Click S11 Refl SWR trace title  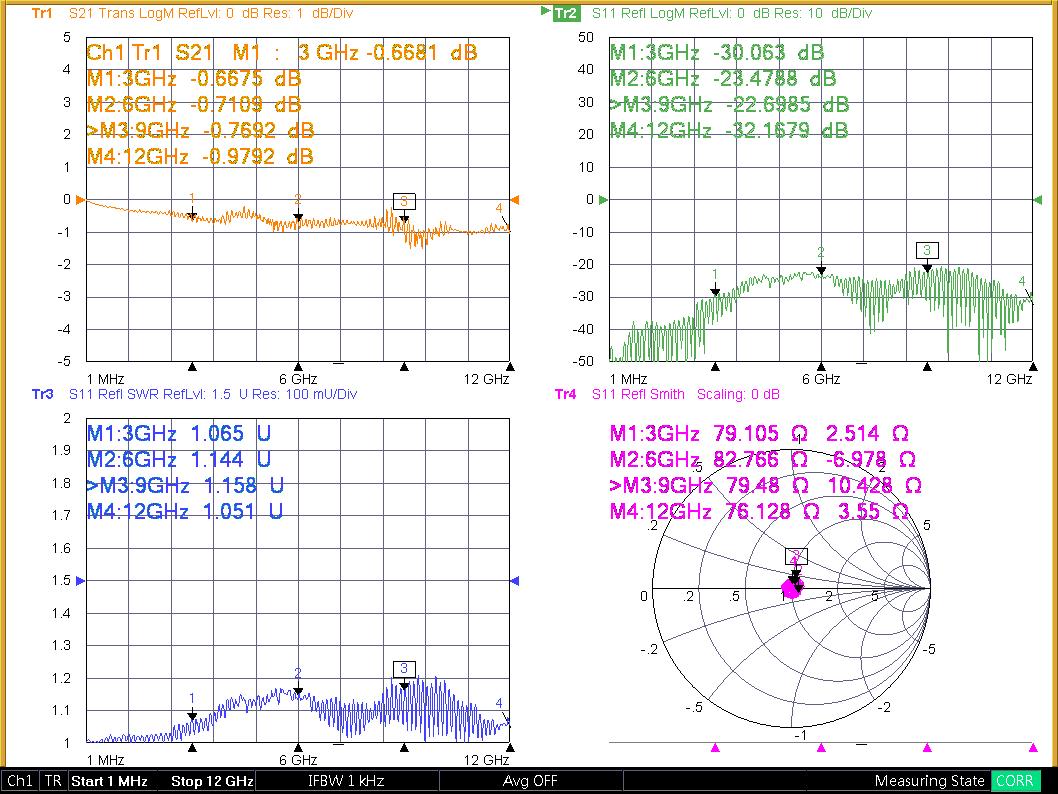point(213,394)
